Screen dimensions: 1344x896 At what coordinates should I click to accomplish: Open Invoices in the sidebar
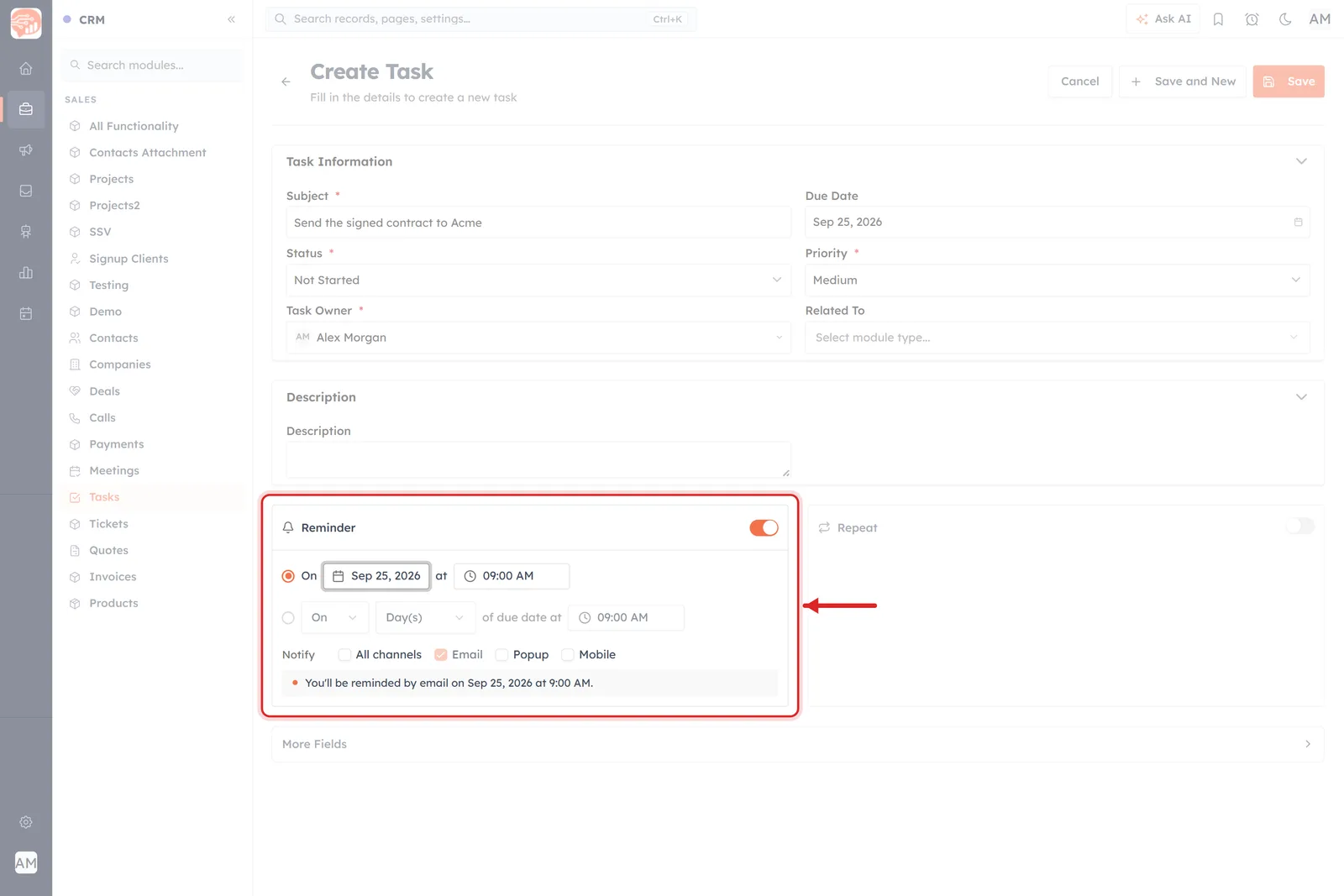tap(113, 577)
